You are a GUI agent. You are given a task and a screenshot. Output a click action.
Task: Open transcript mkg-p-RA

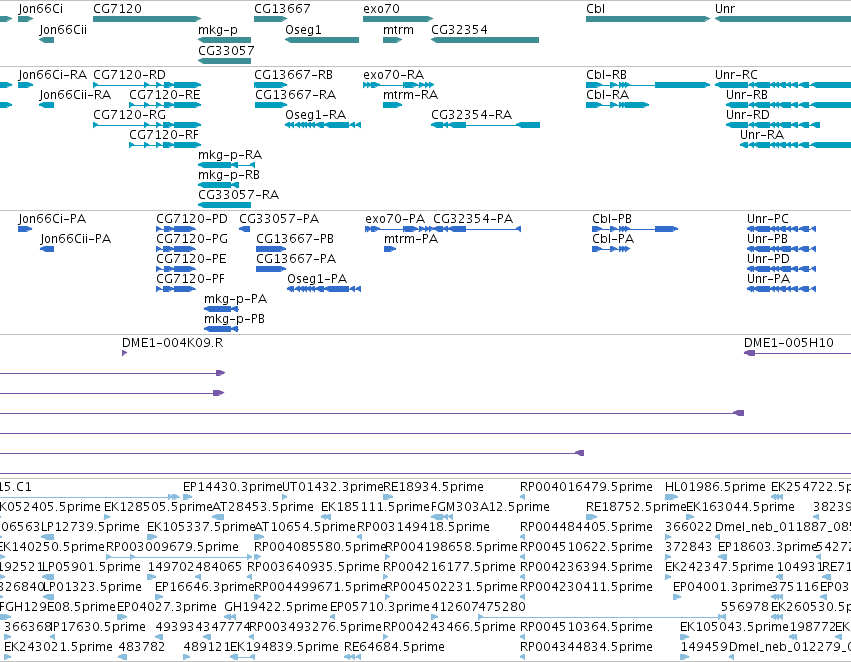click(230, 155)
